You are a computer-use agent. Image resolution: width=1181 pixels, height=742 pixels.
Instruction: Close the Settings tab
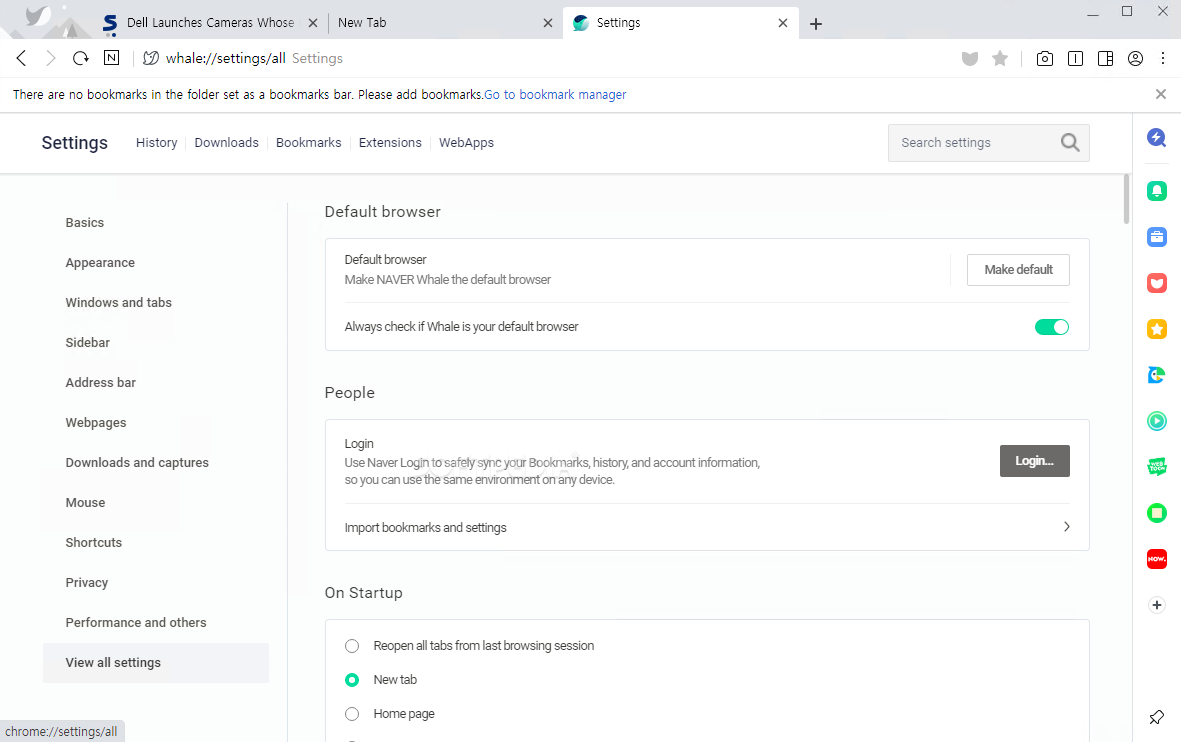783,23
